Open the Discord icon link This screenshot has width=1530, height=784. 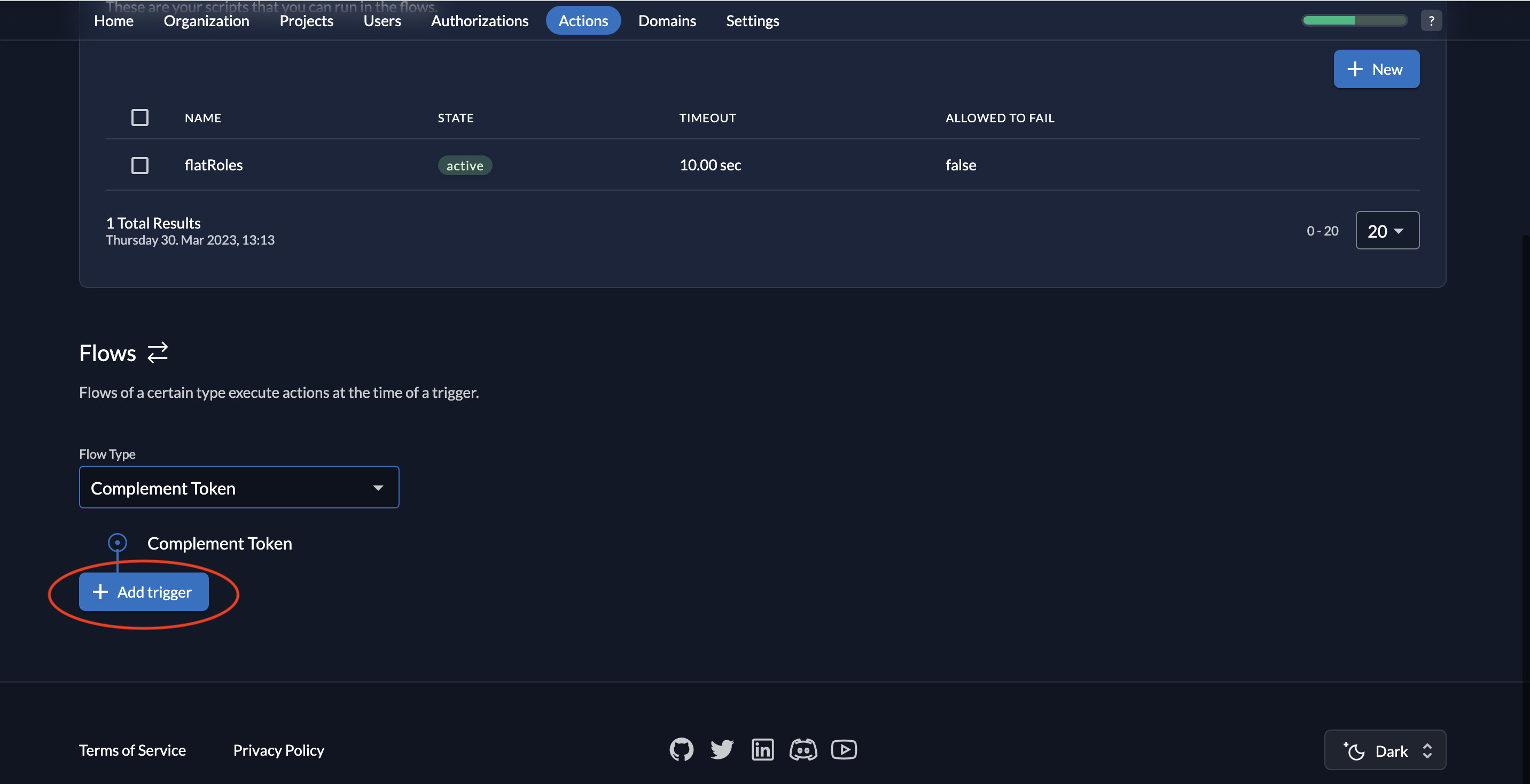point(803,749)
